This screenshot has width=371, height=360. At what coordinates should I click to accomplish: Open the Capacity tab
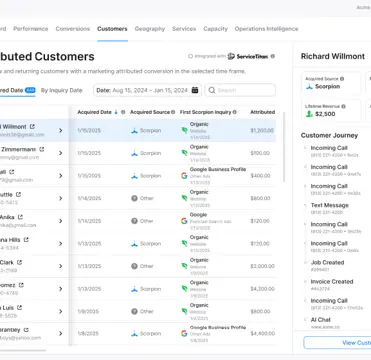215,29
